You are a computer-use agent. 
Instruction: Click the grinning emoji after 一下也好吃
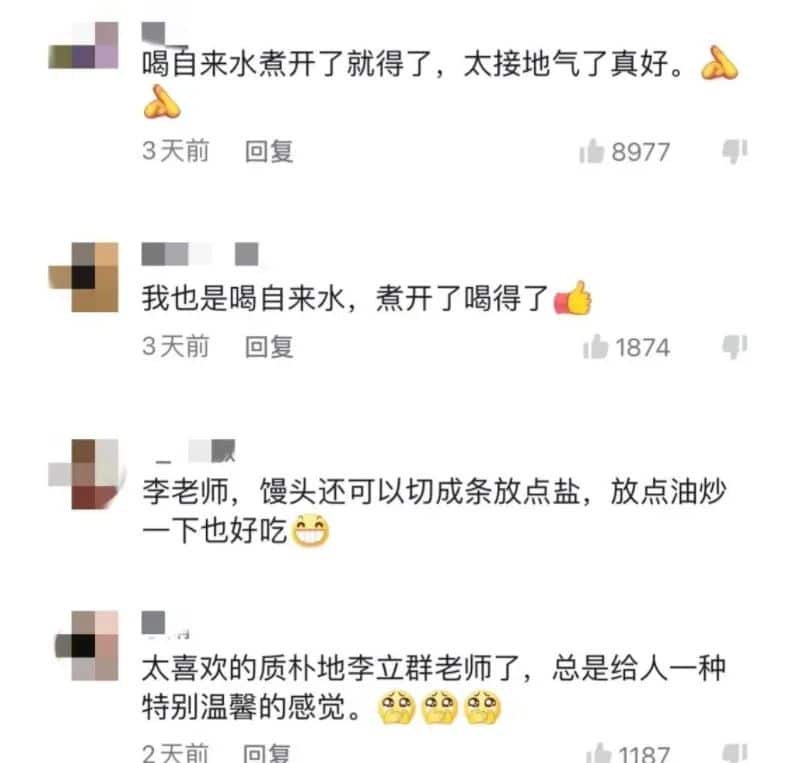pyautogui.click(x=310, y=531)
